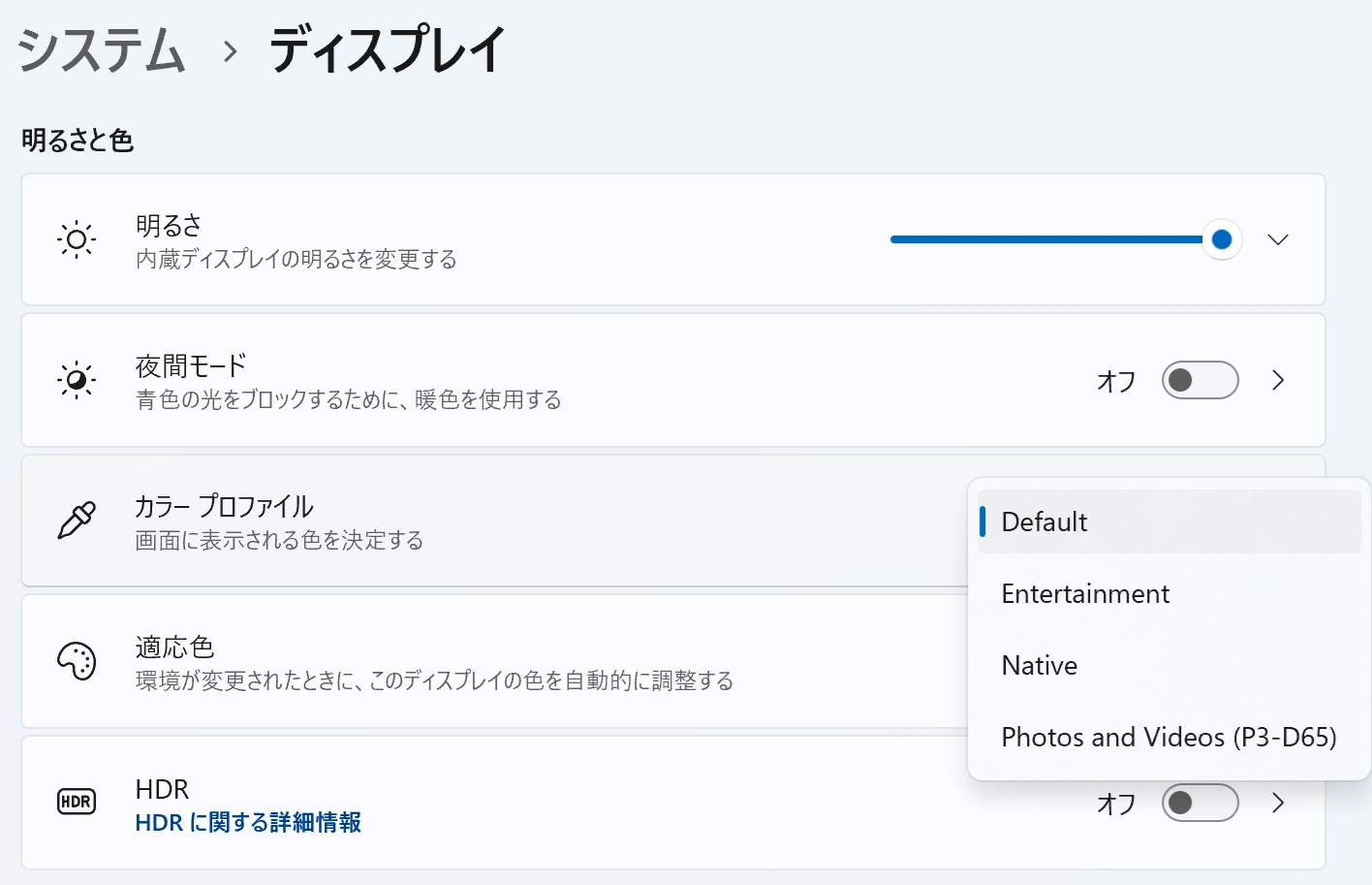Click the color profile eyedropper icon

click(77, 521)
